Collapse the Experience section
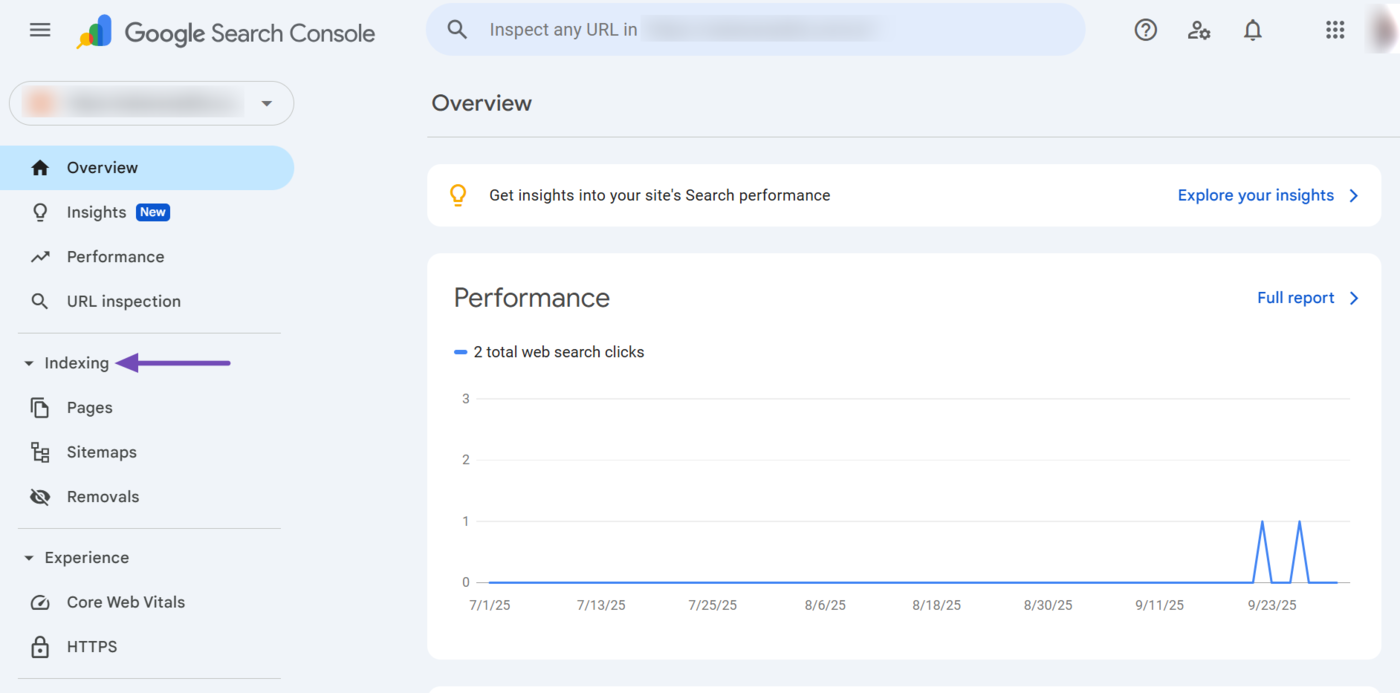This screenshot has height=693, width=1400. point(29,558)
